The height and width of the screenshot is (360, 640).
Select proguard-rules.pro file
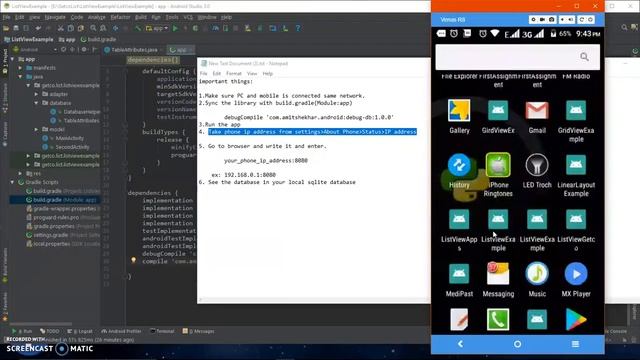[62, 218]
